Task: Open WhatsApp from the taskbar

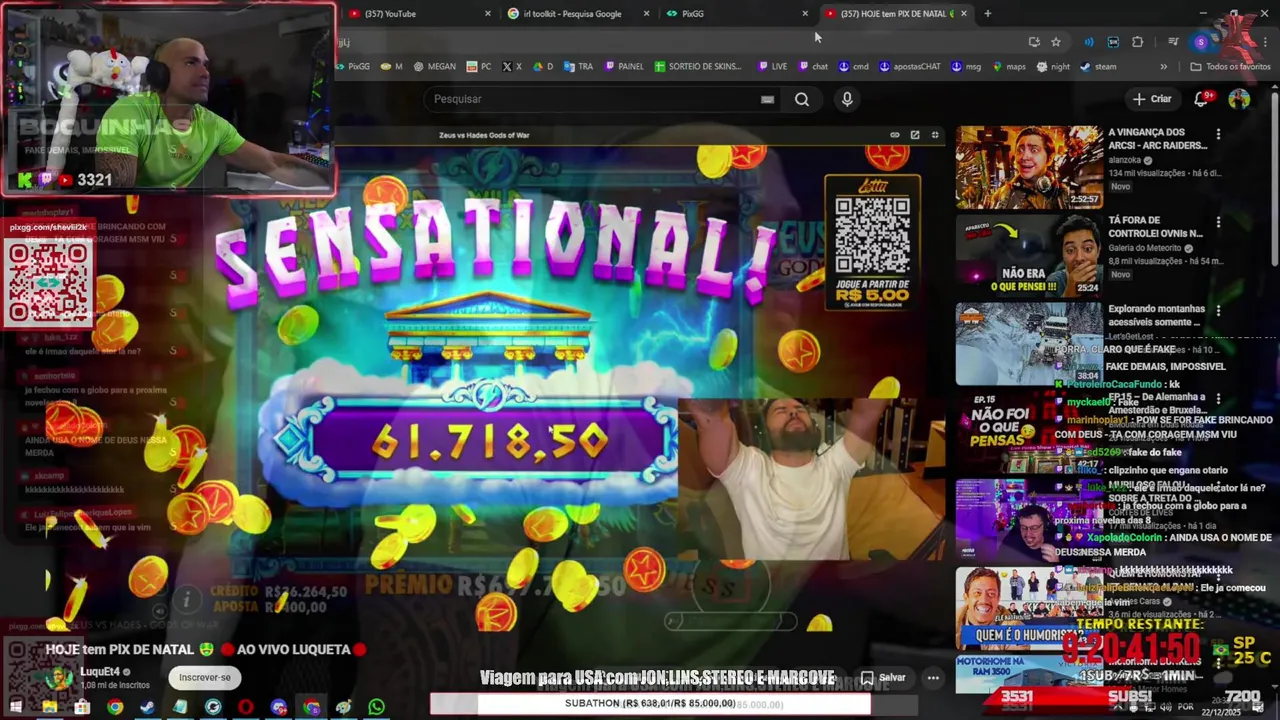Action: pos(376,707)
